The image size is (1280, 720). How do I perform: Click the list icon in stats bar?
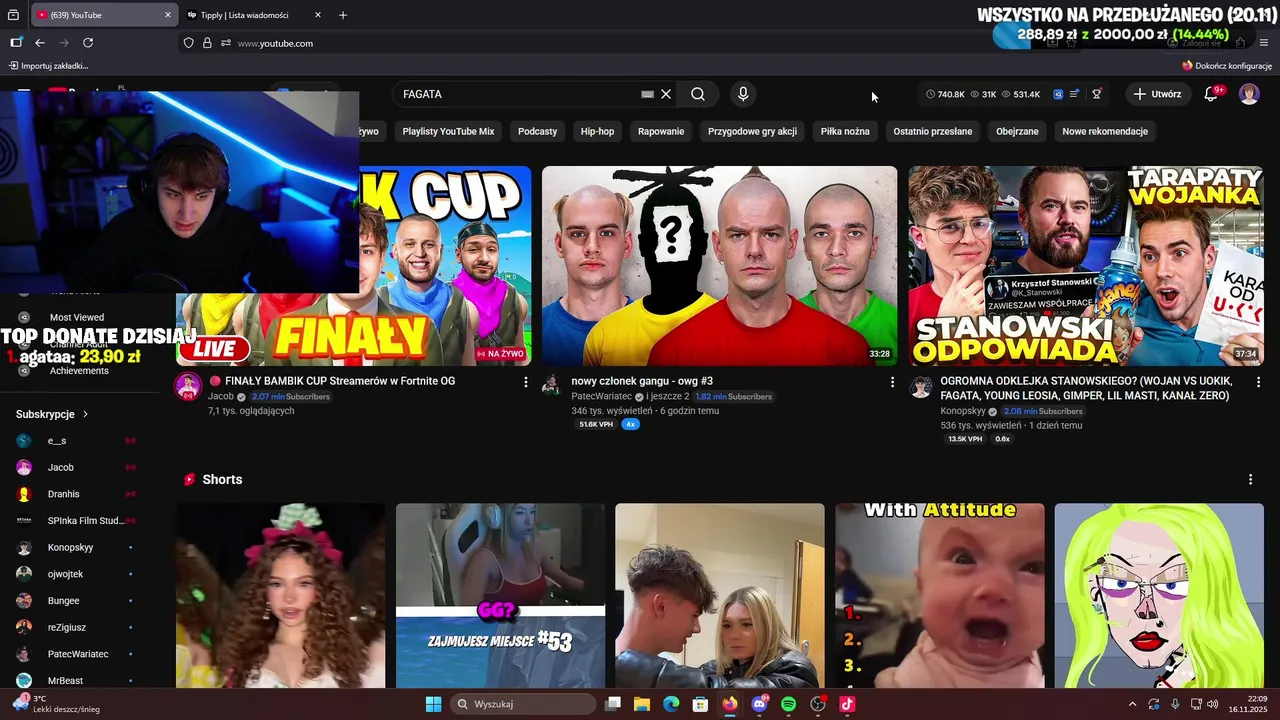(x=1074, y=94)
